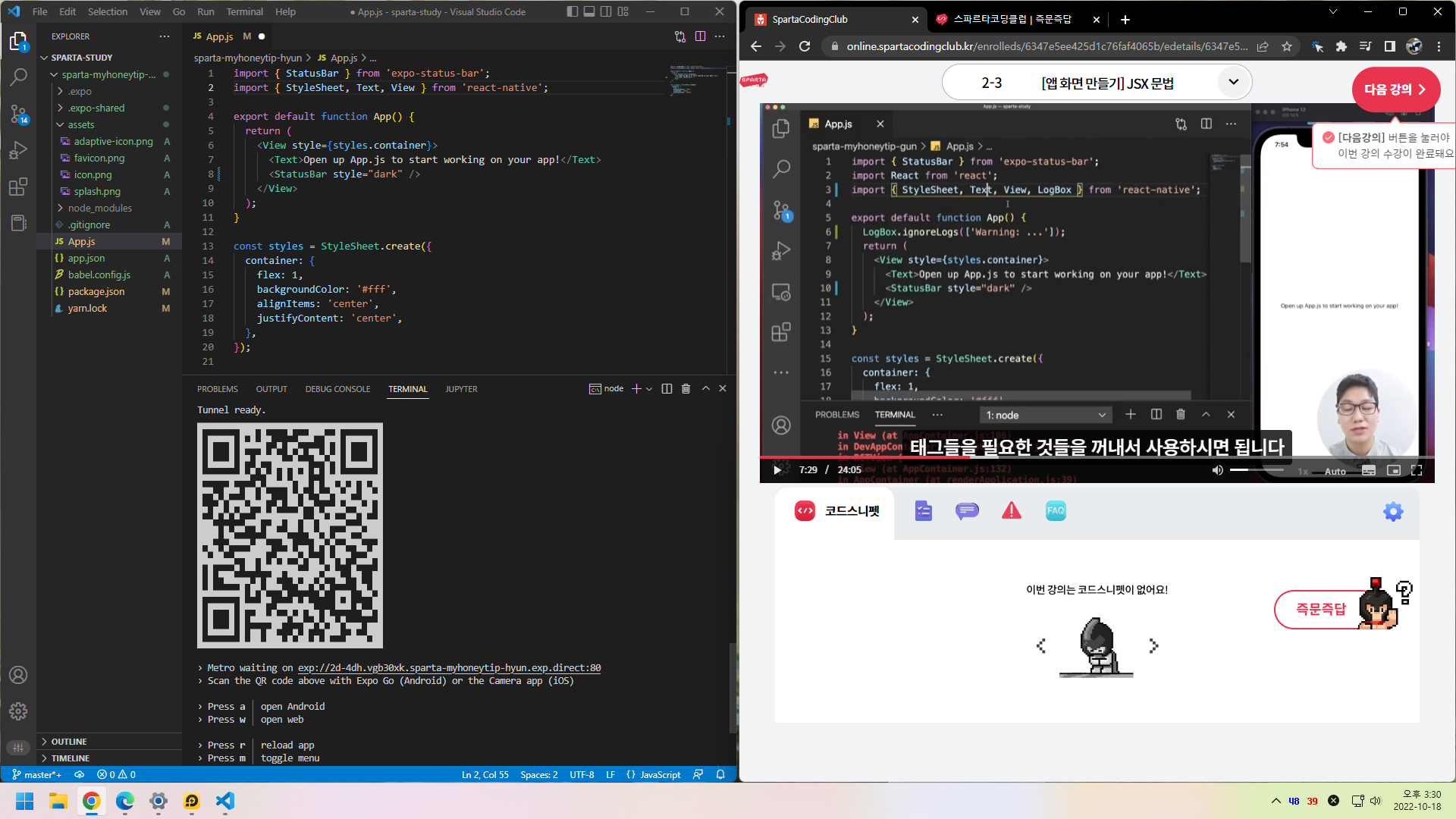Bookmark this page with the star icon

pyautogui.click(x=1287, y=46)
